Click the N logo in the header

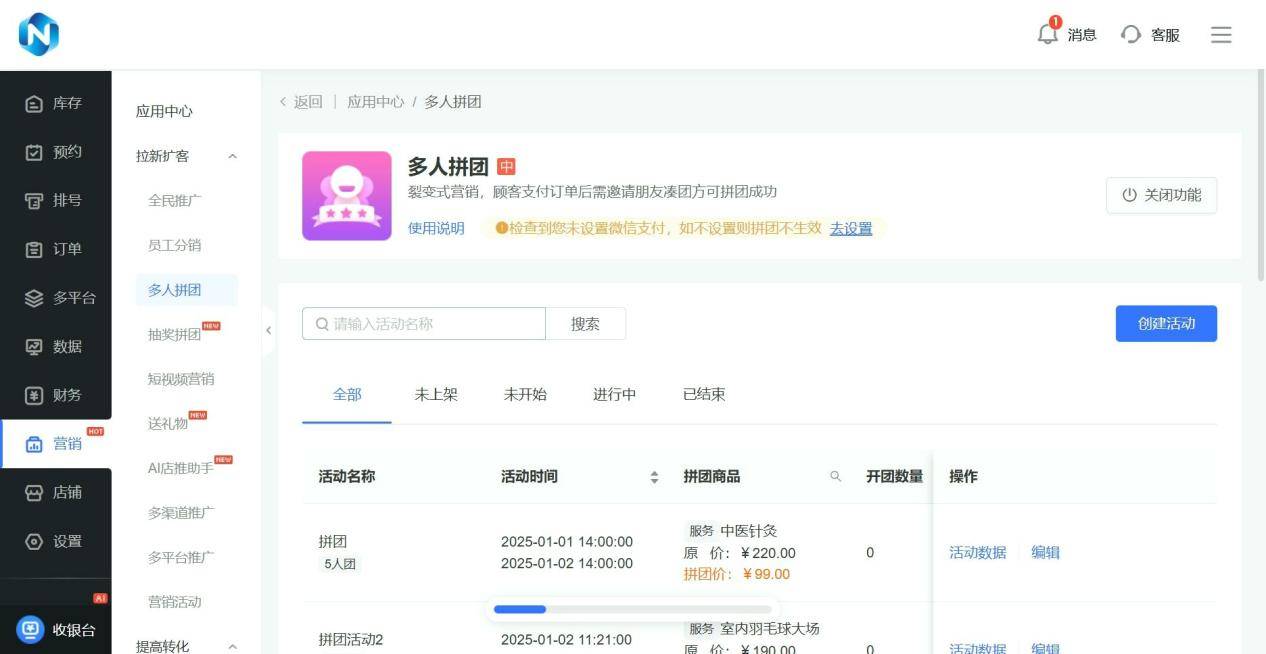click(x=39, y=35)
